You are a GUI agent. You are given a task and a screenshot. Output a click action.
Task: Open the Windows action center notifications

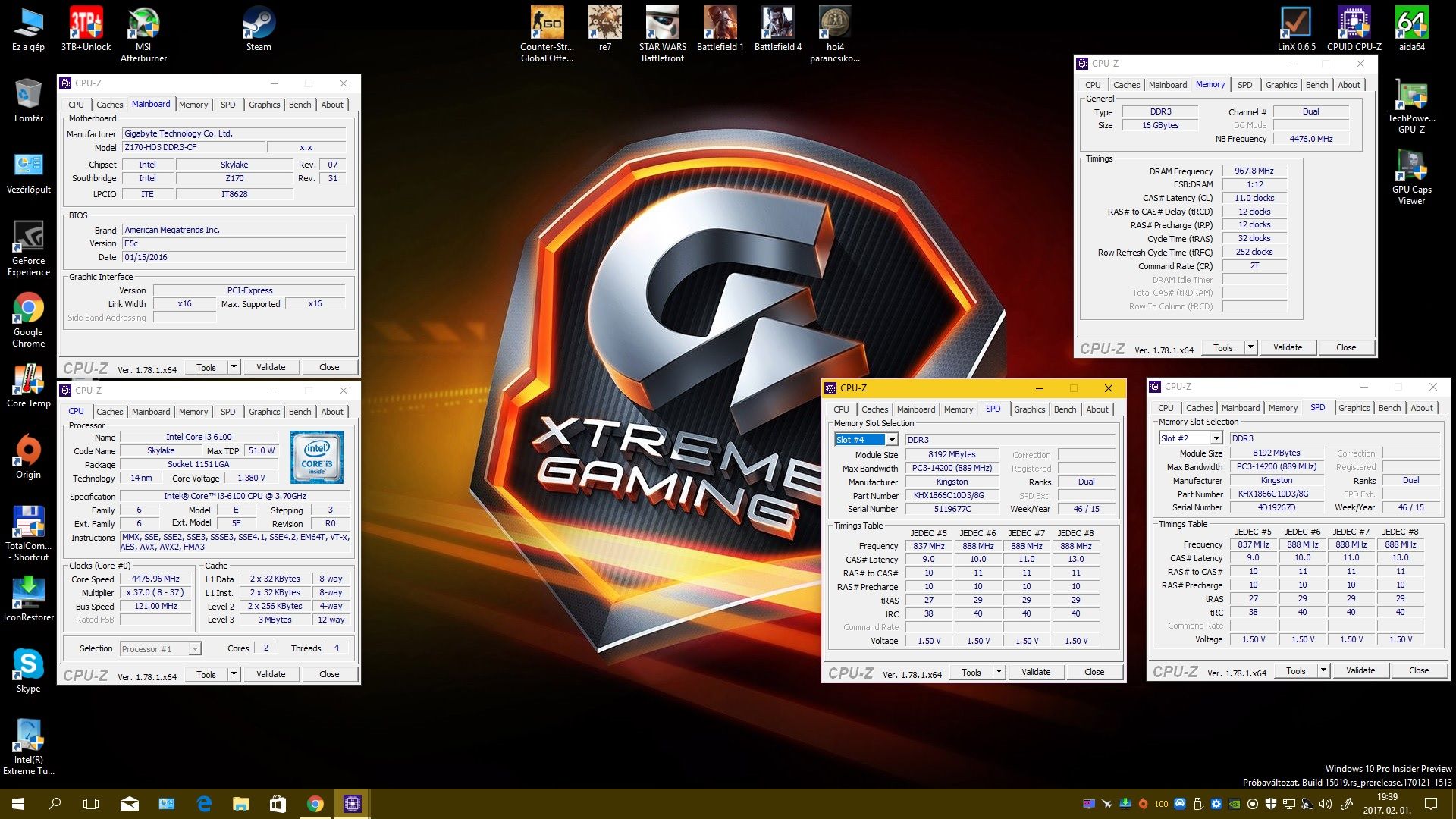[1431, 804]
